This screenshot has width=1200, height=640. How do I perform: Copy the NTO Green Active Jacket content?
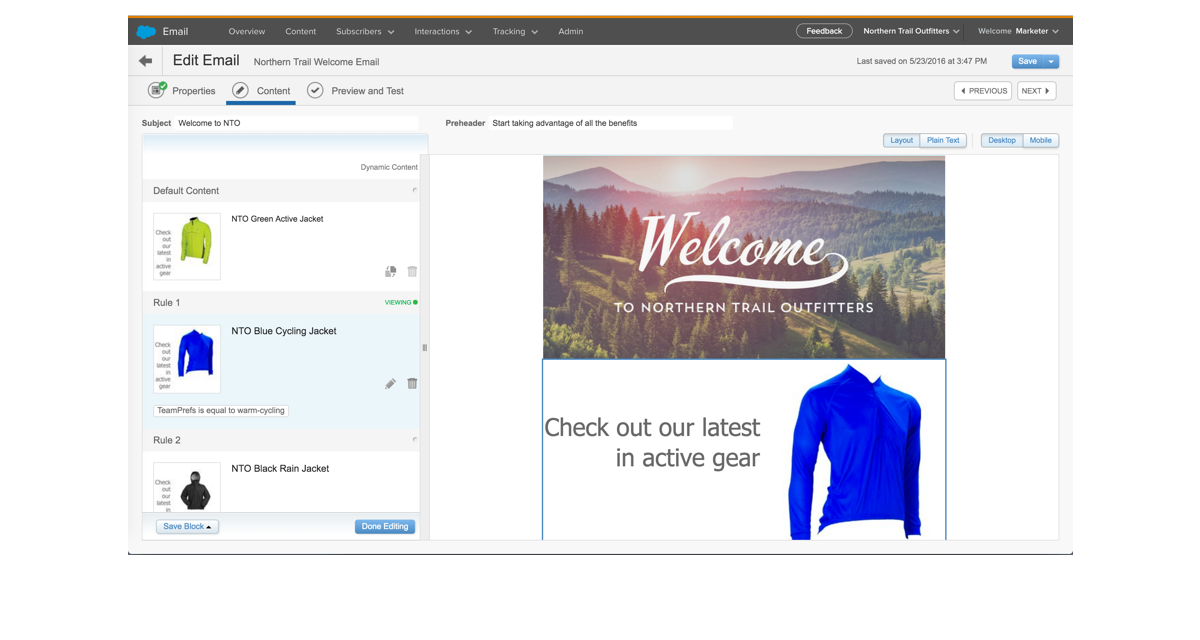pyautogui.click(x=390, y=272)
